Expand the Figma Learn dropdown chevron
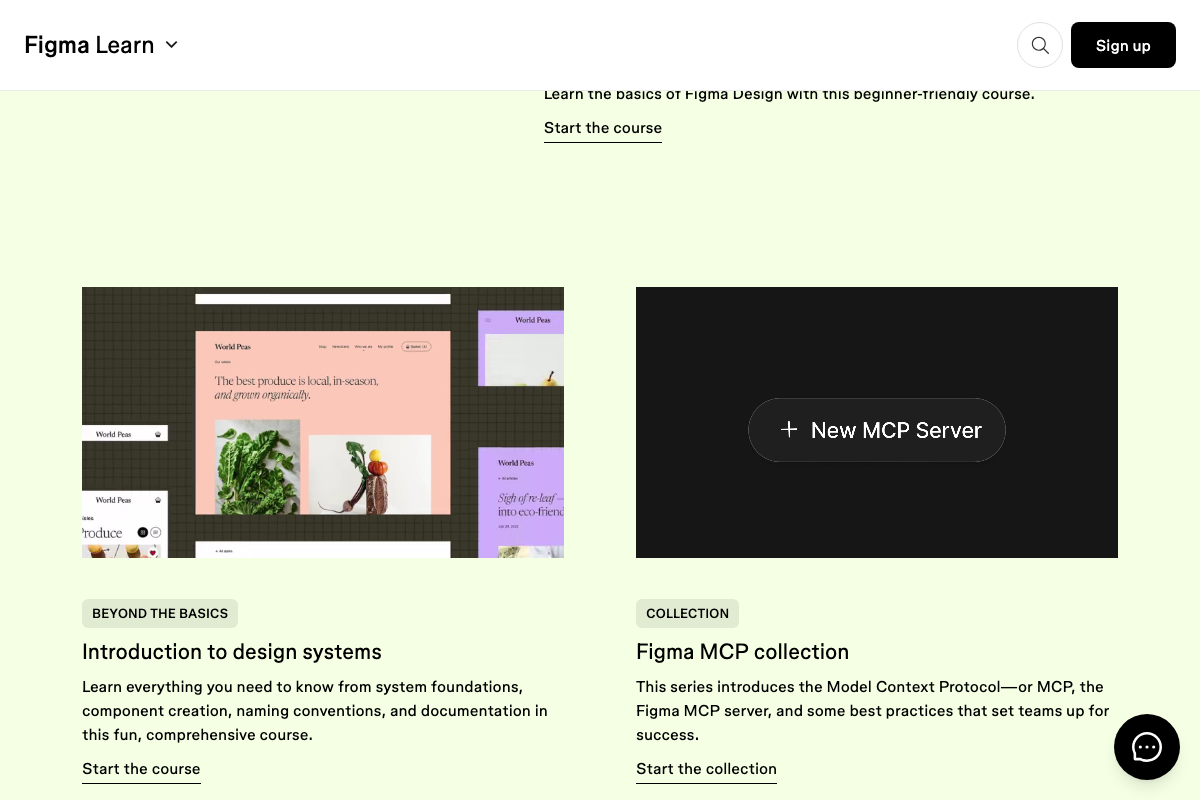 pyautogui.click(x=171, y=45)
